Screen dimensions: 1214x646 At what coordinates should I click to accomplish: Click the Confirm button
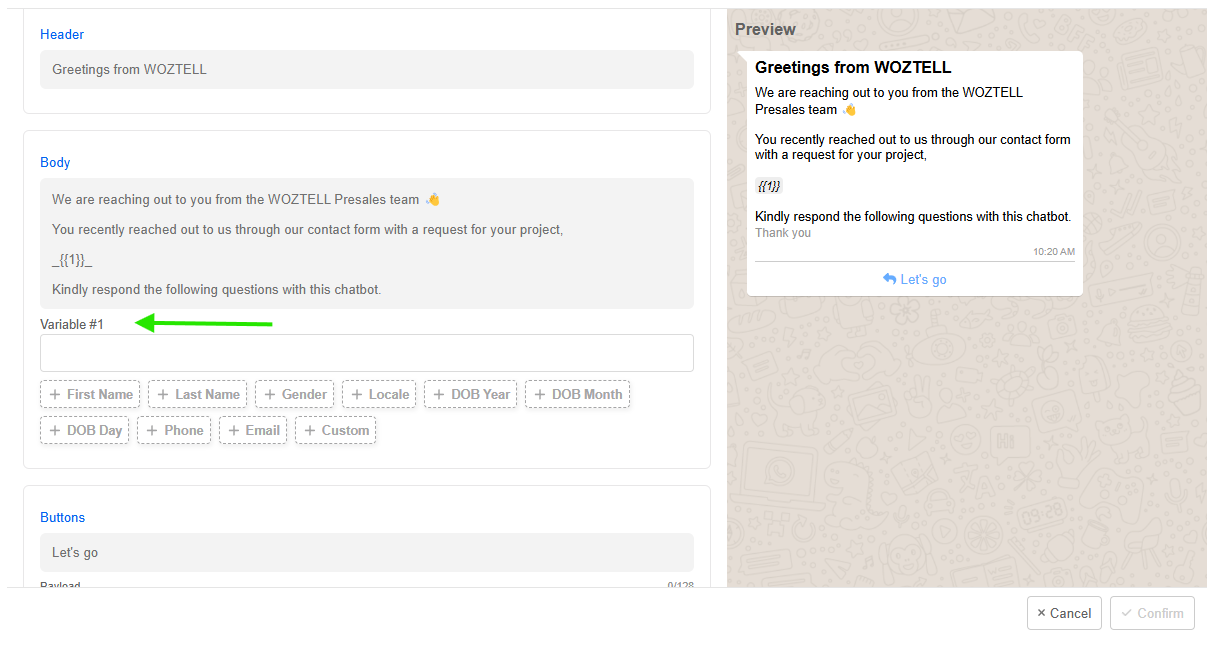click(1152, 613)
